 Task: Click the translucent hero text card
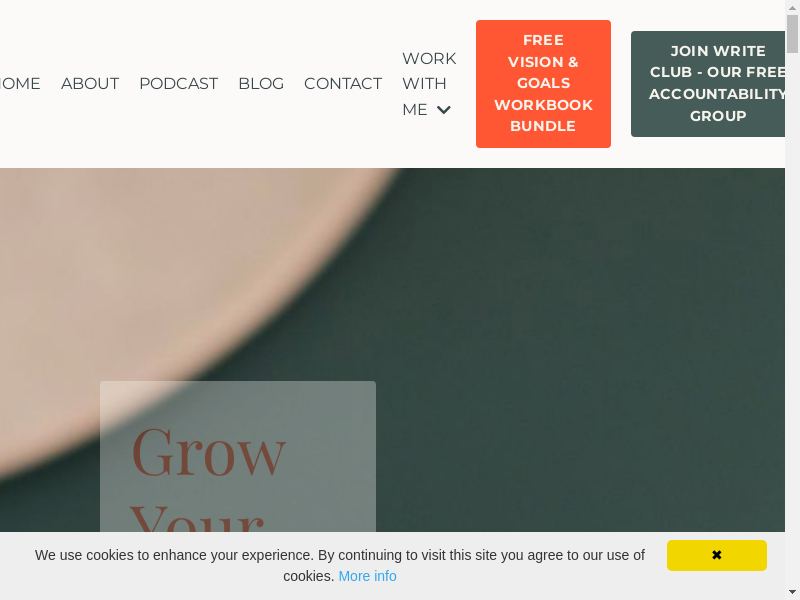point(238,457)
